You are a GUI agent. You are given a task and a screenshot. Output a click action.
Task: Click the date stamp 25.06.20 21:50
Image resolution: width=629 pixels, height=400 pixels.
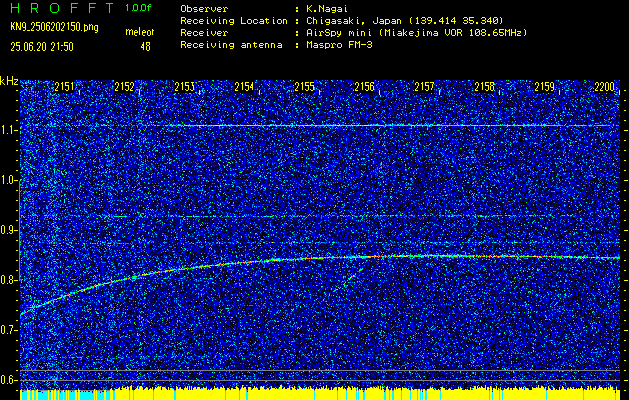(42, 47)
